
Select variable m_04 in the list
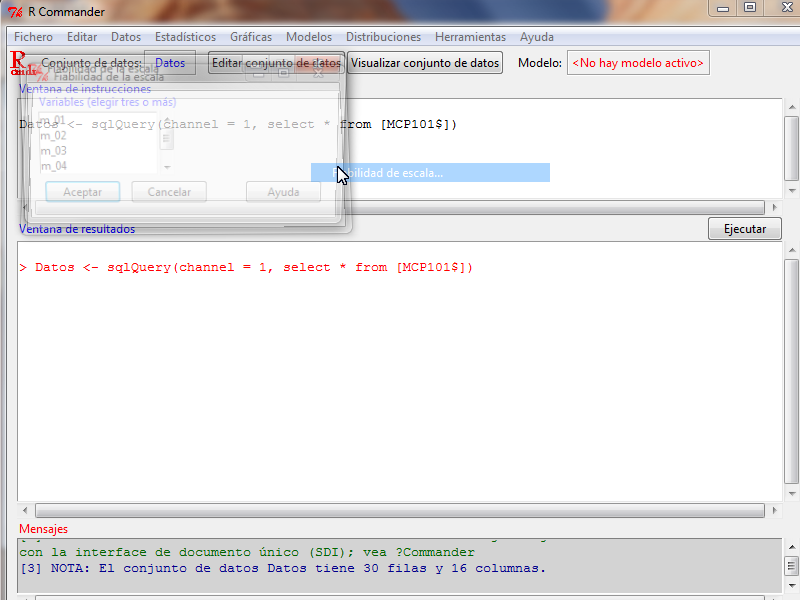click(x=54, y=166)
